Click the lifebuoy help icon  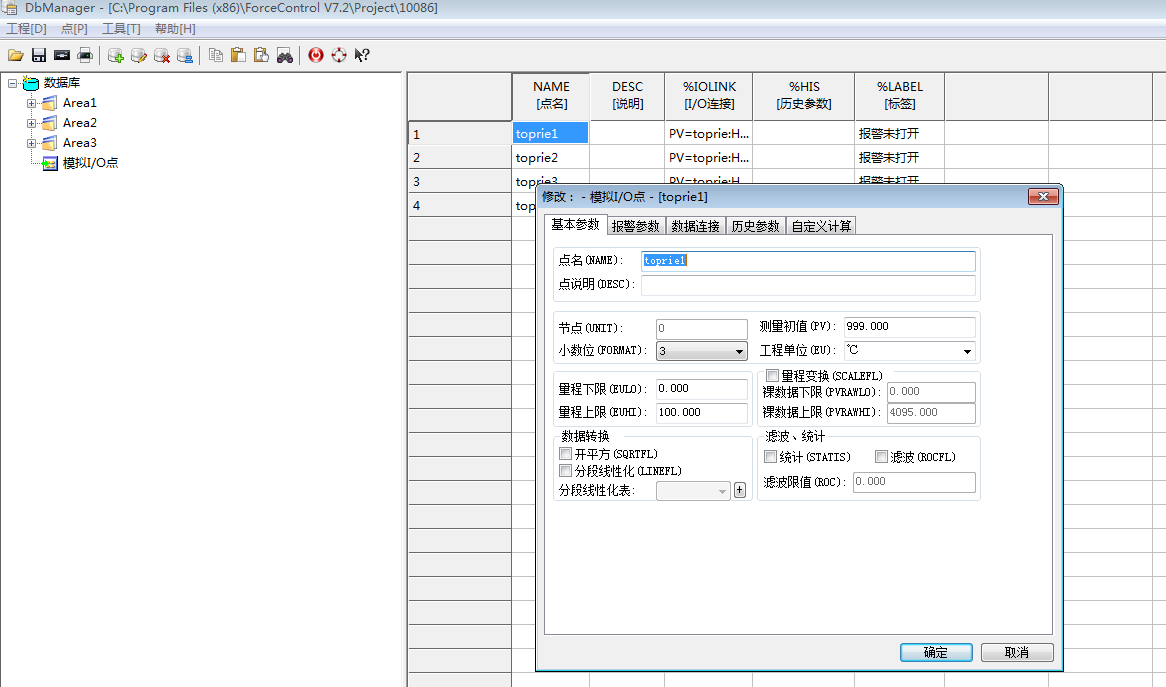(x=339, y=55)
